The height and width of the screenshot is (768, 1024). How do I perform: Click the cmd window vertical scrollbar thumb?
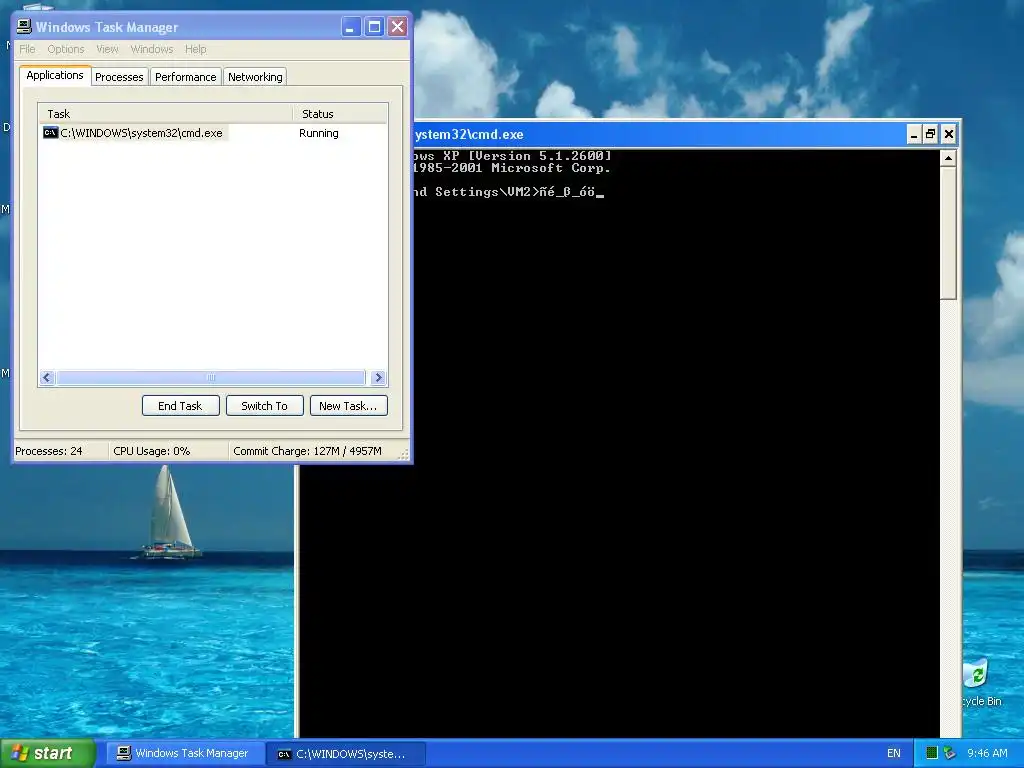pyautogui.click(x=948, y=233)
